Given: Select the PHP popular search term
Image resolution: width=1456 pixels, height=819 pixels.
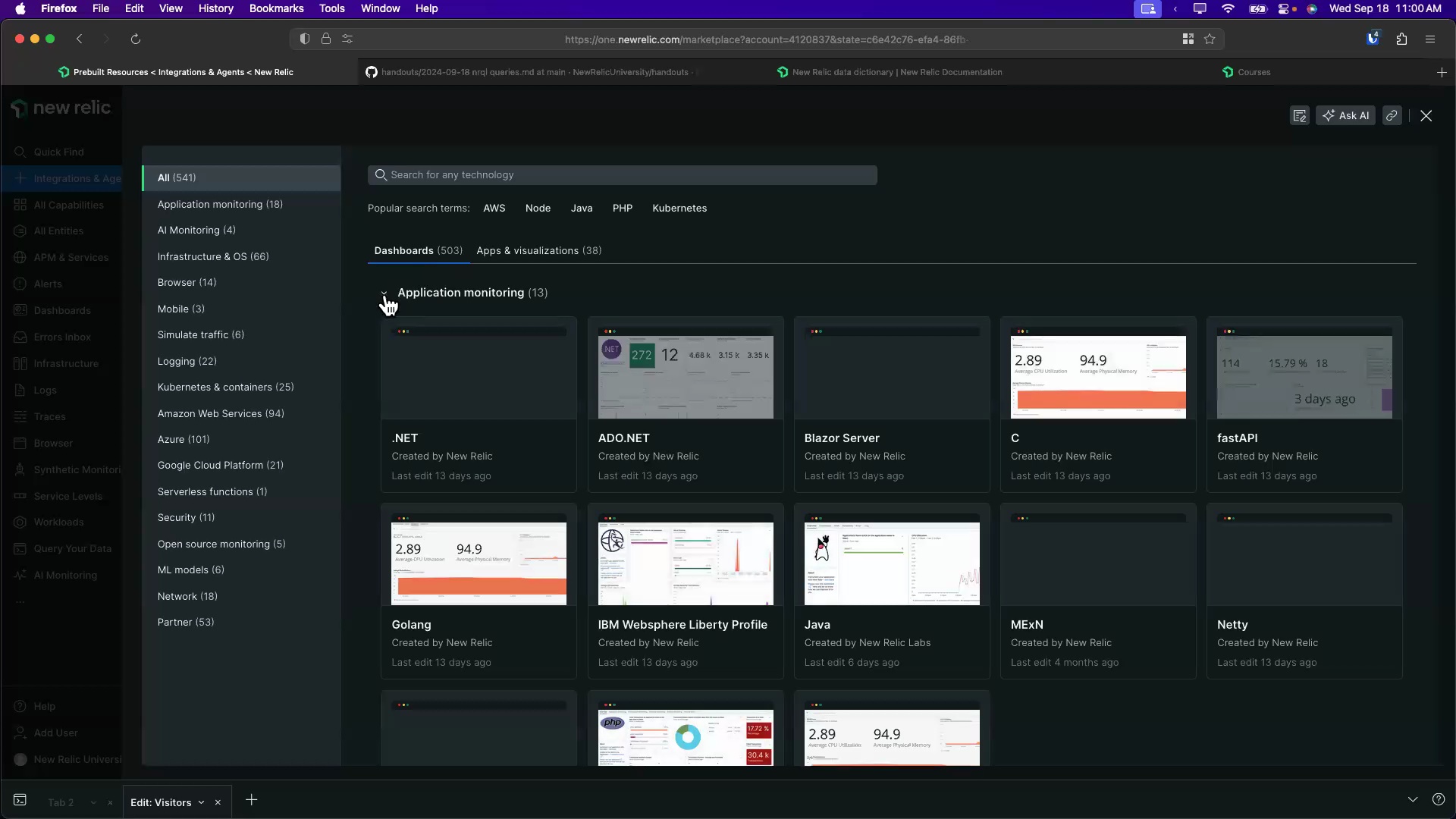Looking at the screenshot, I should click(623, 209).
